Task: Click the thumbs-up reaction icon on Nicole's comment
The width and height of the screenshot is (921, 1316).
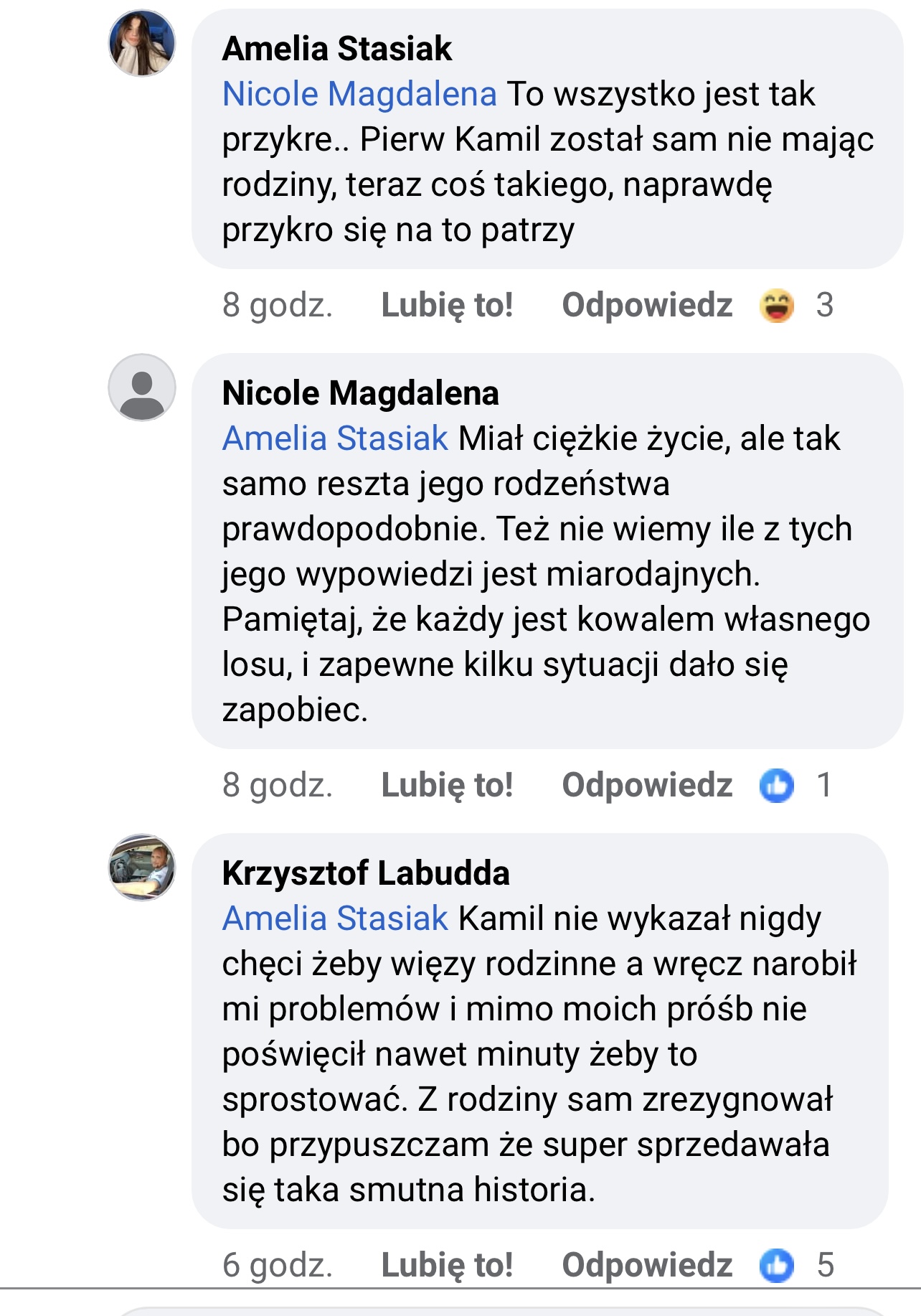Action: click(777, 785)
